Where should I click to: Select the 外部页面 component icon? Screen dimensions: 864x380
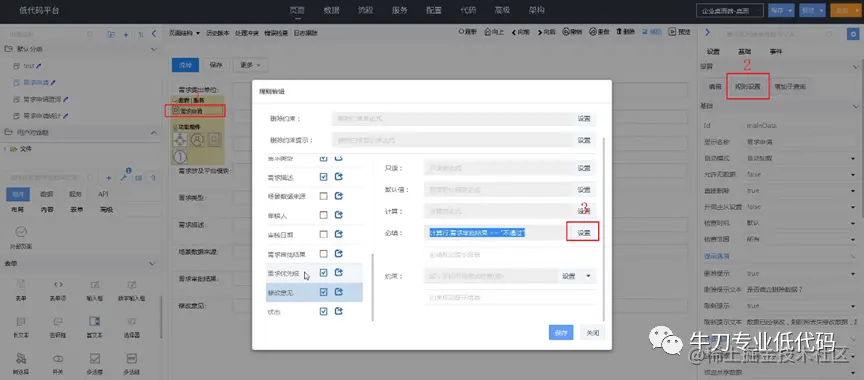(21, 232)
